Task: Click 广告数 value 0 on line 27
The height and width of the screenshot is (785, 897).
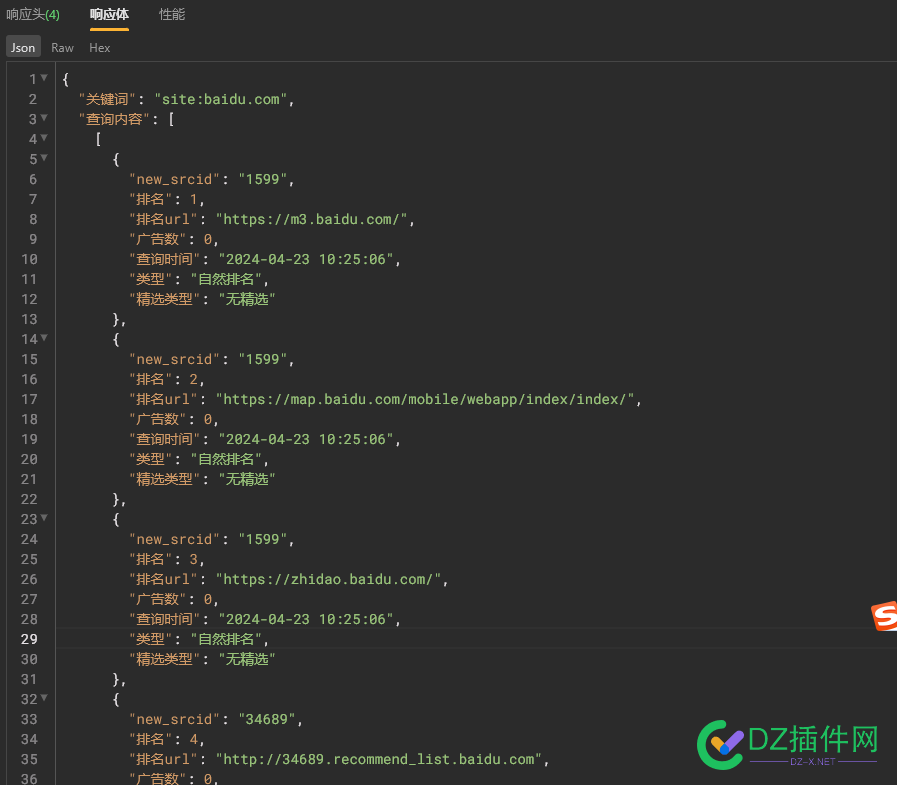Action: pyautogui.click(x=208, y=599)
